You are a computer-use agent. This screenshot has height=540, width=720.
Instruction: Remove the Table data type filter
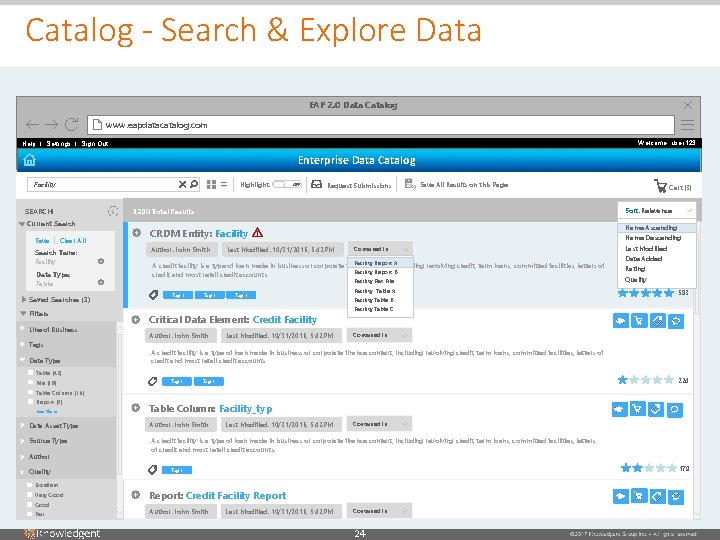click(101, 282)
